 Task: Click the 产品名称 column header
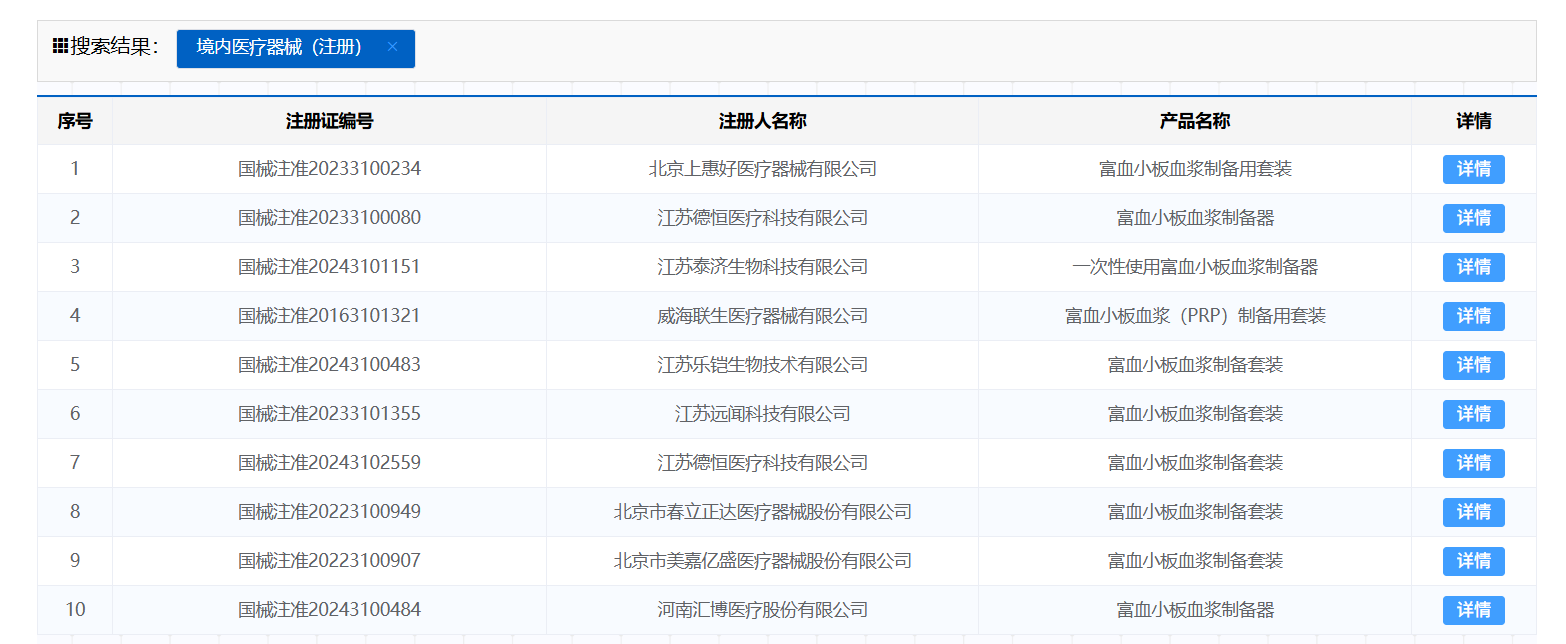1194,121
